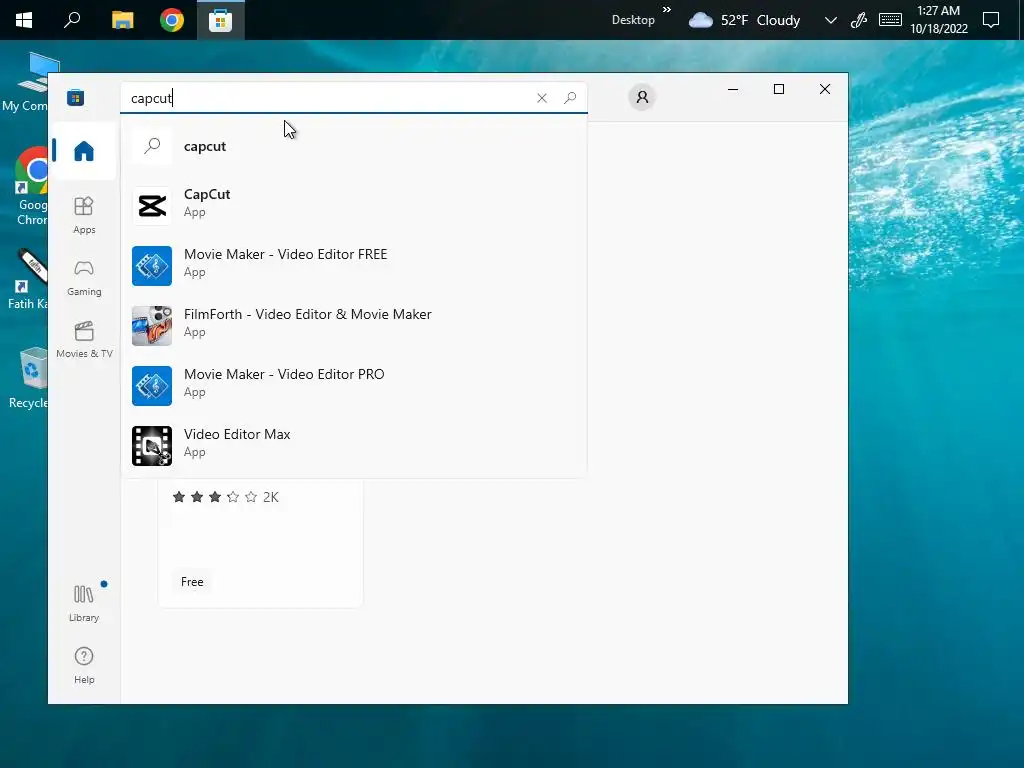Image resolution: width=1024 pixels, height=768 pixels.
Task: Click the 2K star rating on card
Action: point(225,497)
